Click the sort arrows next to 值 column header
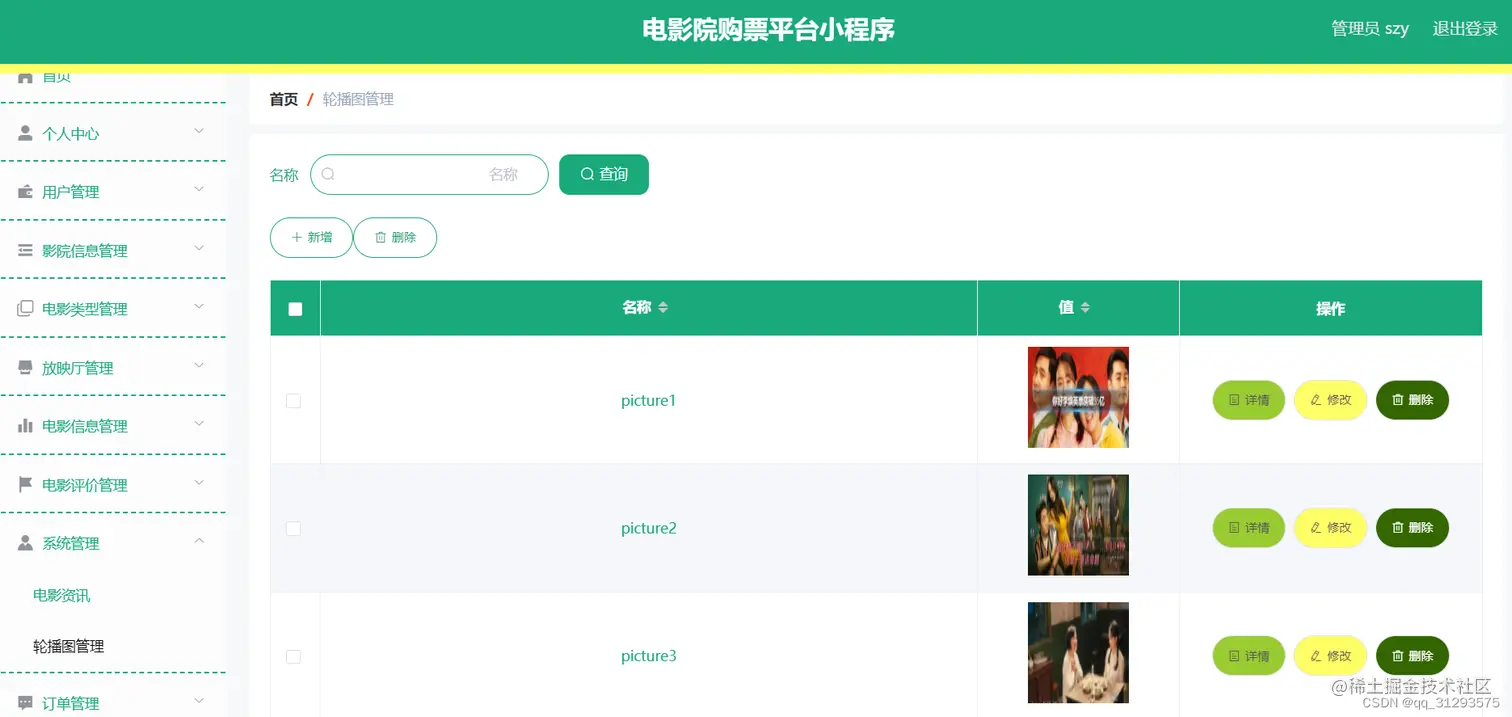This screenshot has height=717, width=1512. click(x=1085, y=307)
